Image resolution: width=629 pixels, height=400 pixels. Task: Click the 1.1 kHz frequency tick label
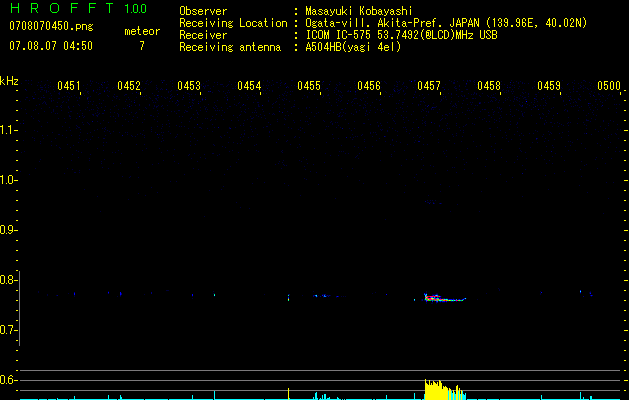(9, 130)
